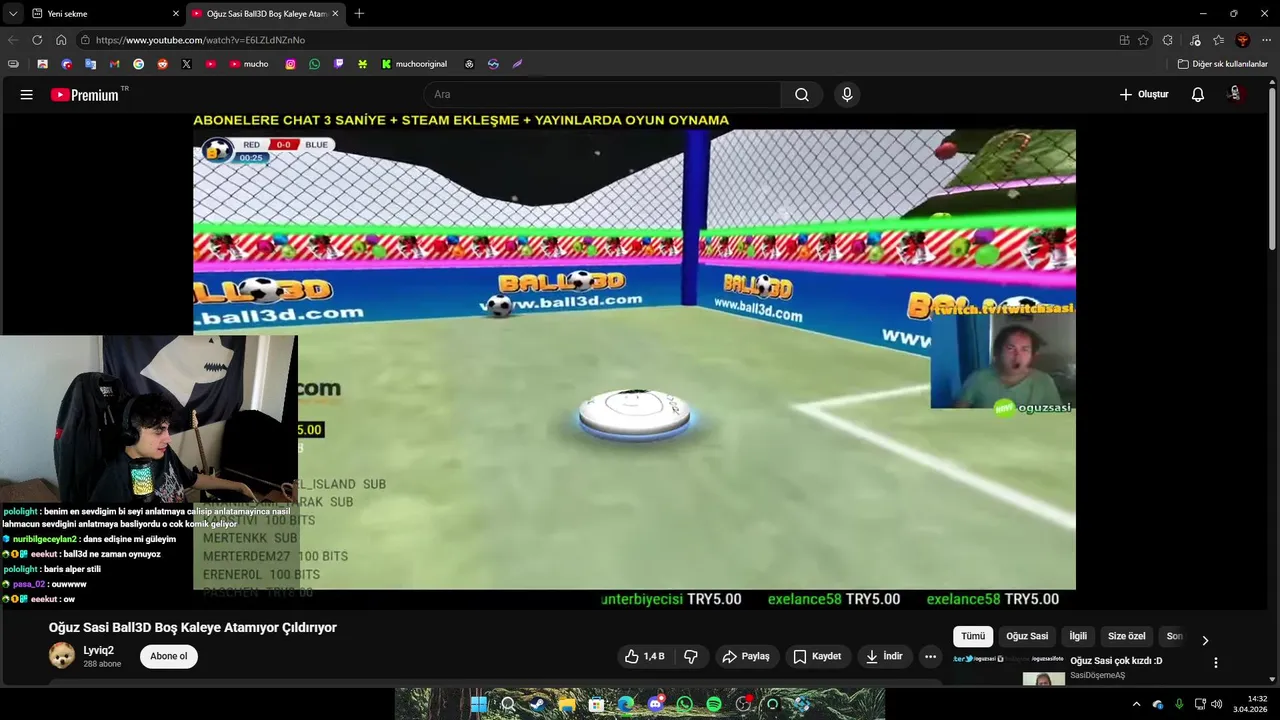Open Instagram bookmark in favorites bar
Screen dimensions: 1280x720
pyautogui.click(x=290, y=64)
